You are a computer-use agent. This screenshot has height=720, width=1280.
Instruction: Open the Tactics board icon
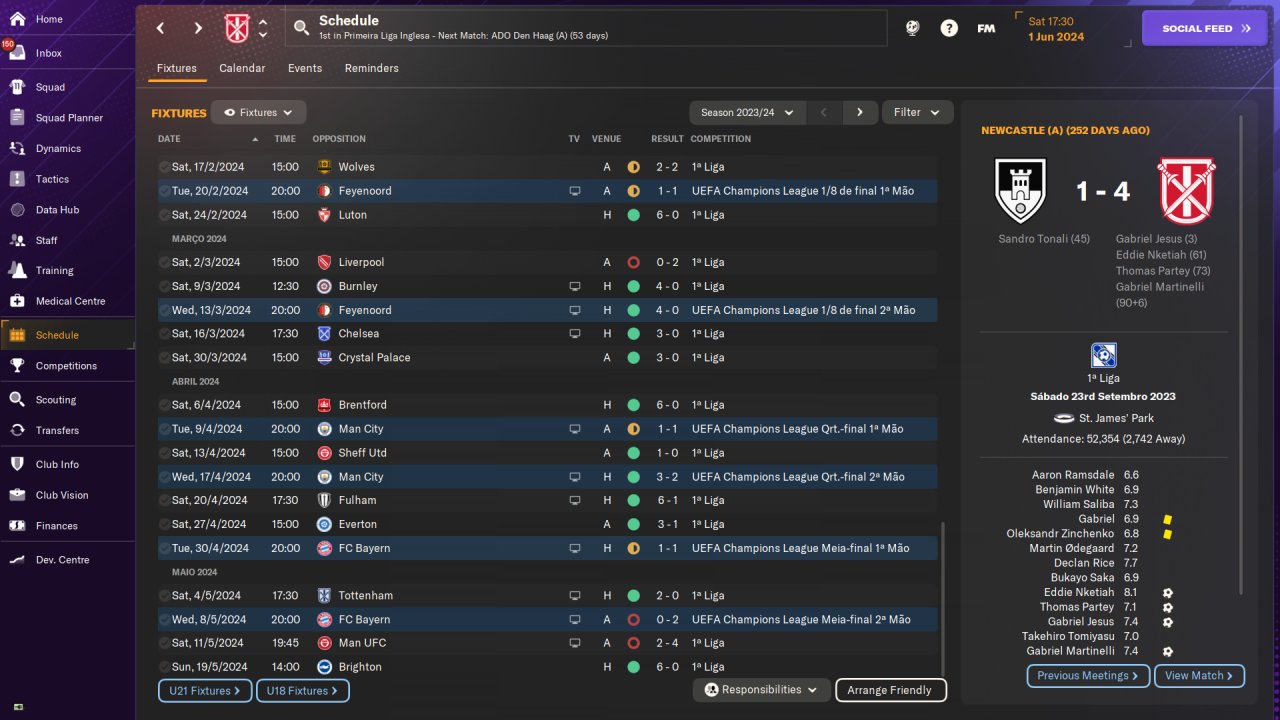click(x=17, y=179)
